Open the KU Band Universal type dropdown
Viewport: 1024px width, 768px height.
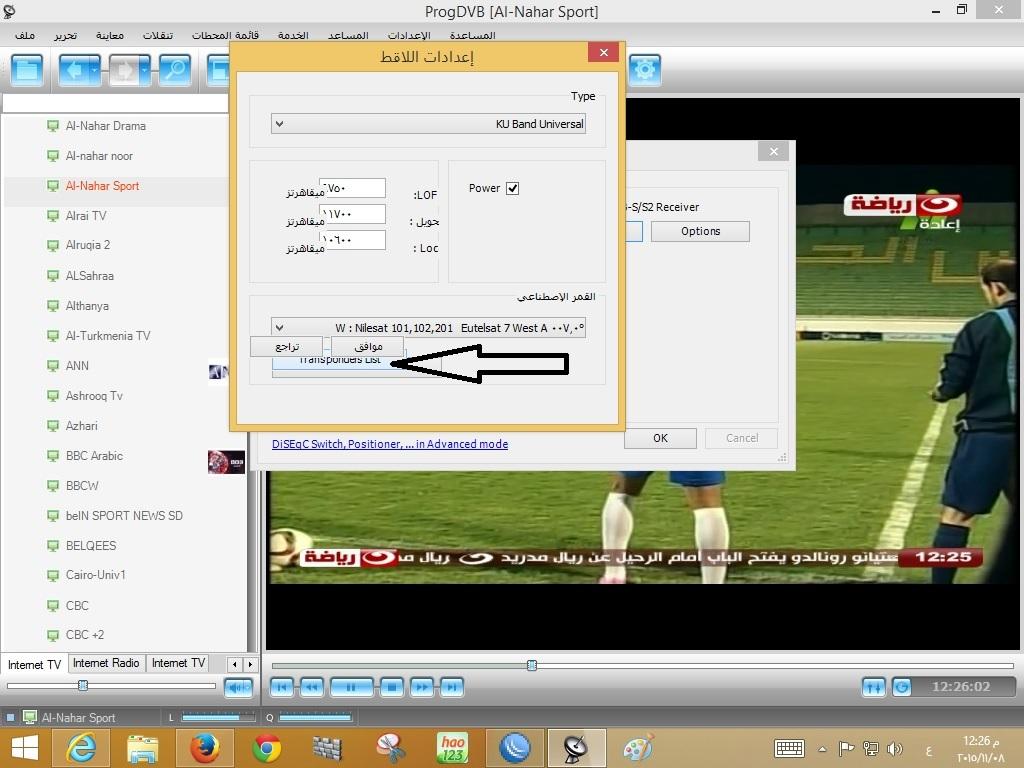pos(428,124)
